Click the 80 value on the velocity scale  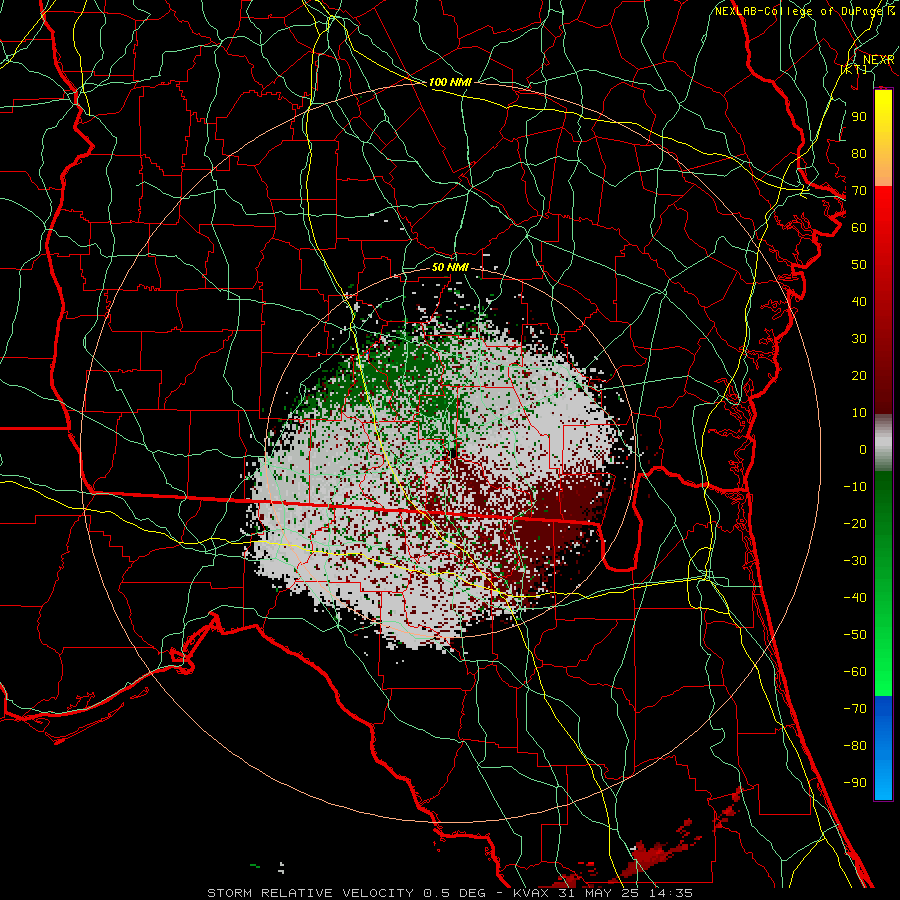click(x=859, y=153)
